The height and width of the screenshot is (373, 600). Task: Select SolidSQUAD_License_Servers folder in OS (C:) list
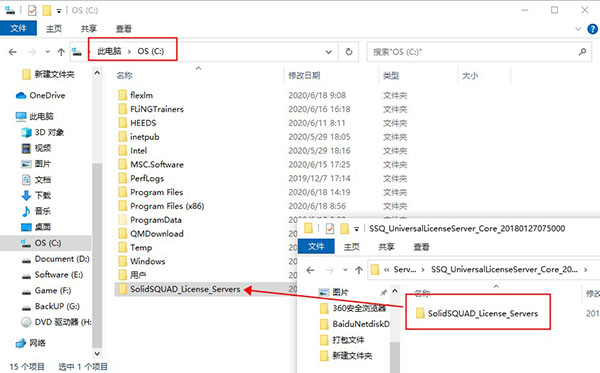(x=185, y=289)
